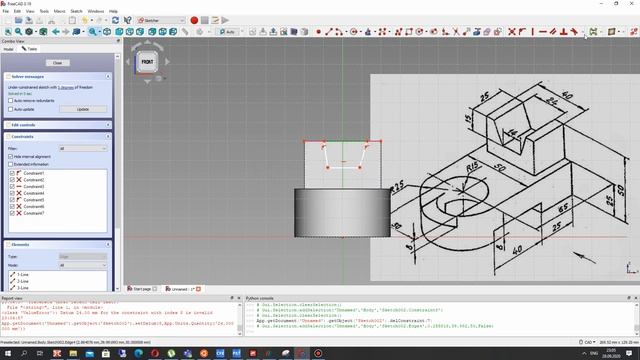
Task: Select the create line tool
Action: coord(329,31)
